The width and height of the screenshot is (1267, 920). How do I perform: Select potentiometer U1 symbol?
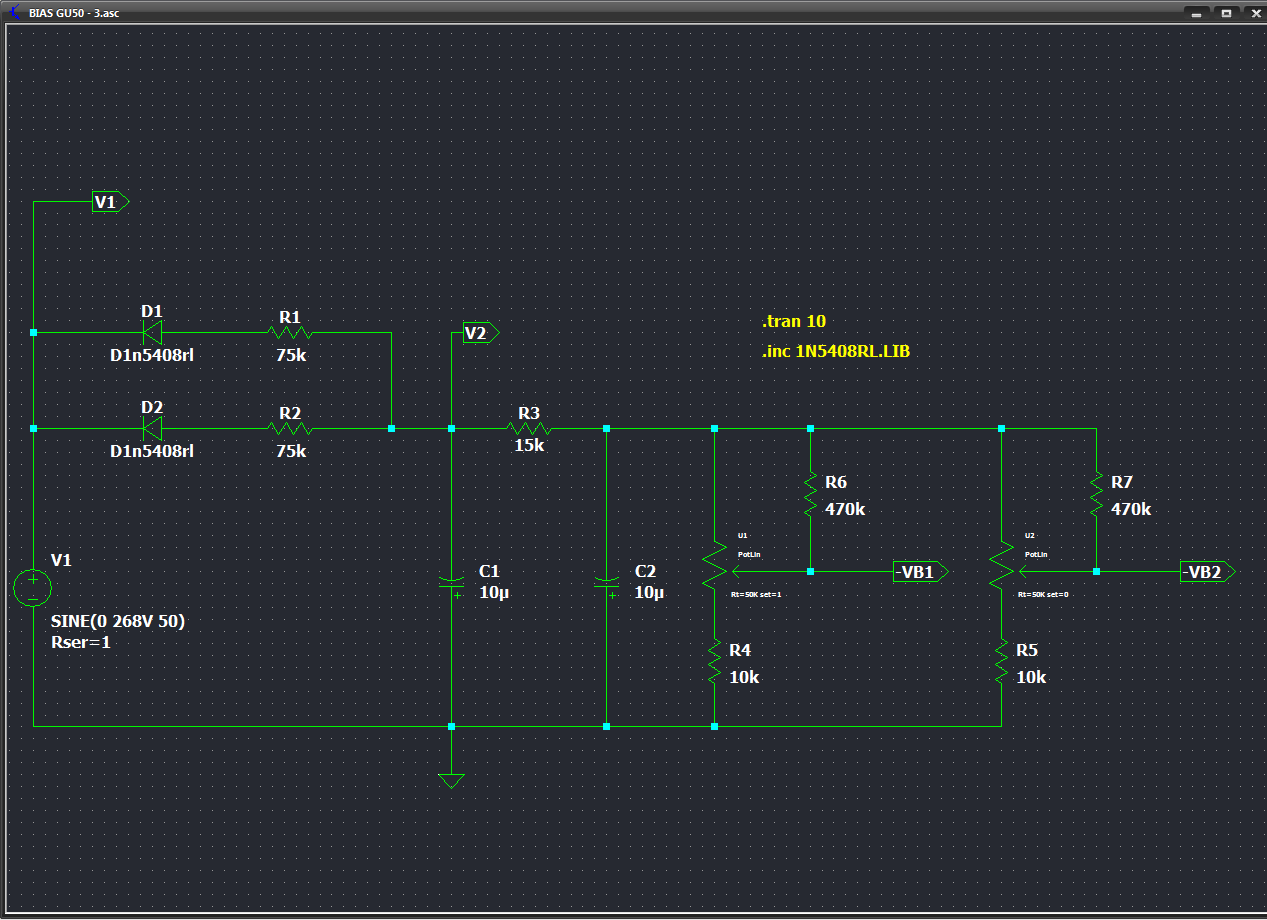[x=716, y=566]
